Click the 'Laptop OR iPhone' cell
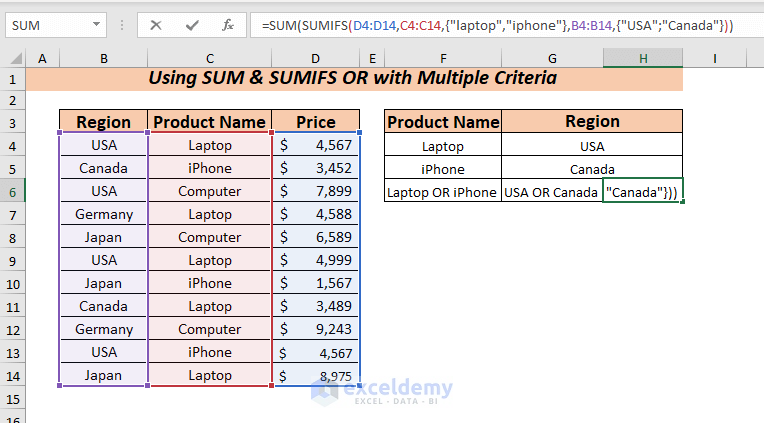Image resolution: width=764 pixels, height=423 pixels. tap(442, 192)
